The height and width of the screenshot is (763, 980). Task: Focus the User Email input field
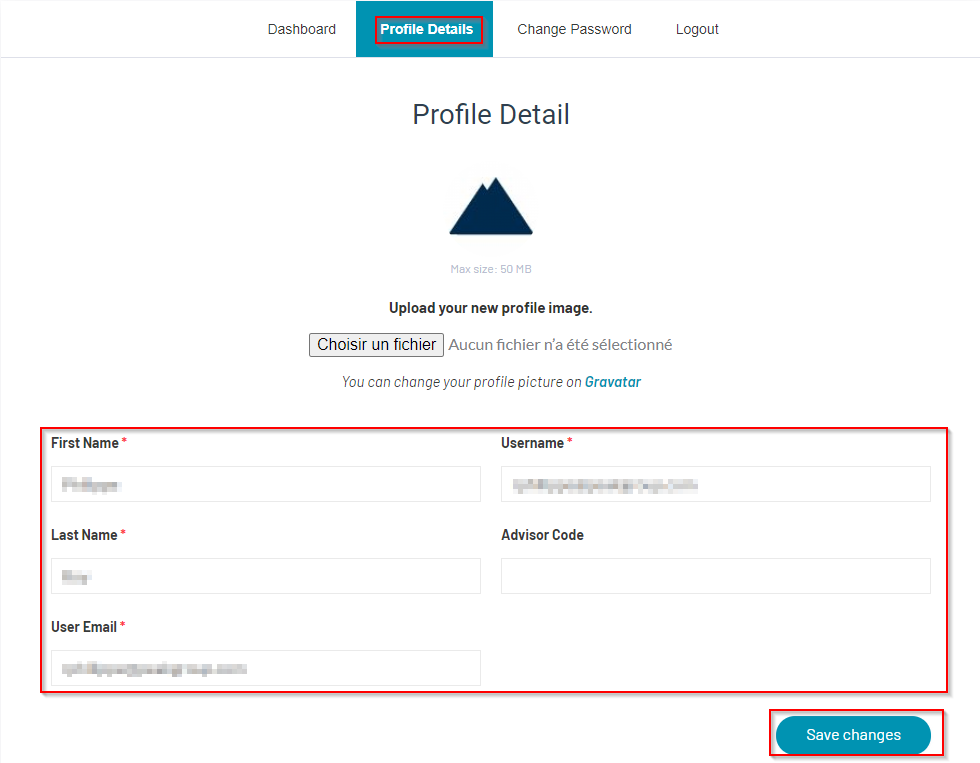coord(265,668)
